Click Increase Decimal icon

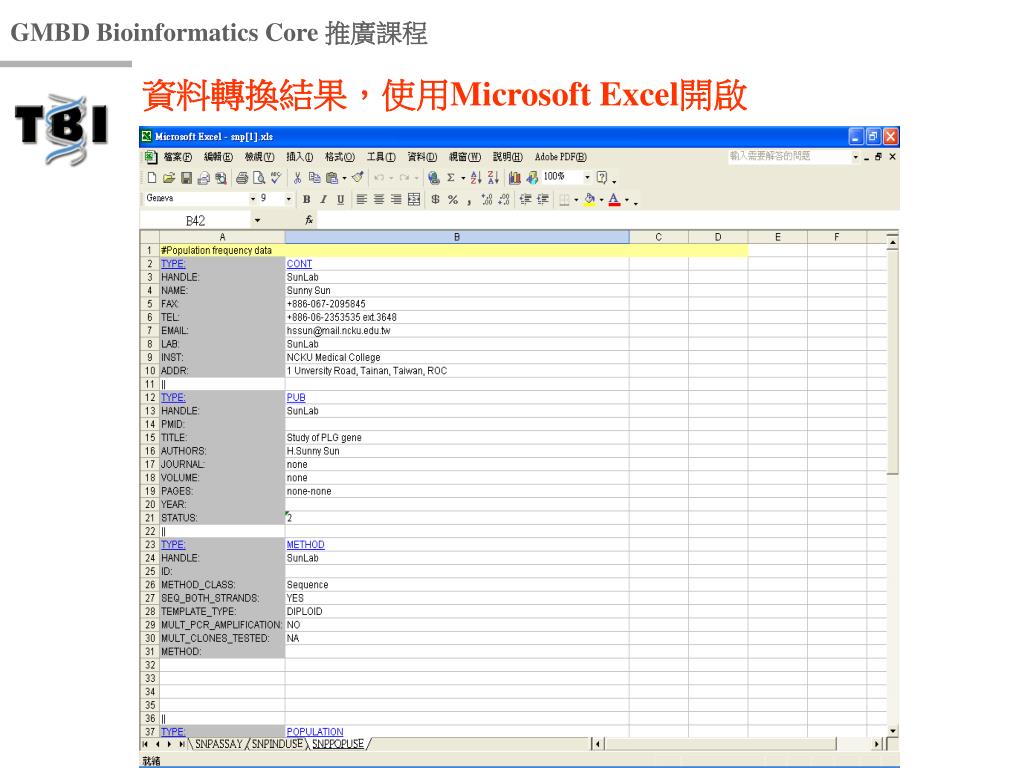coord(487,199)
